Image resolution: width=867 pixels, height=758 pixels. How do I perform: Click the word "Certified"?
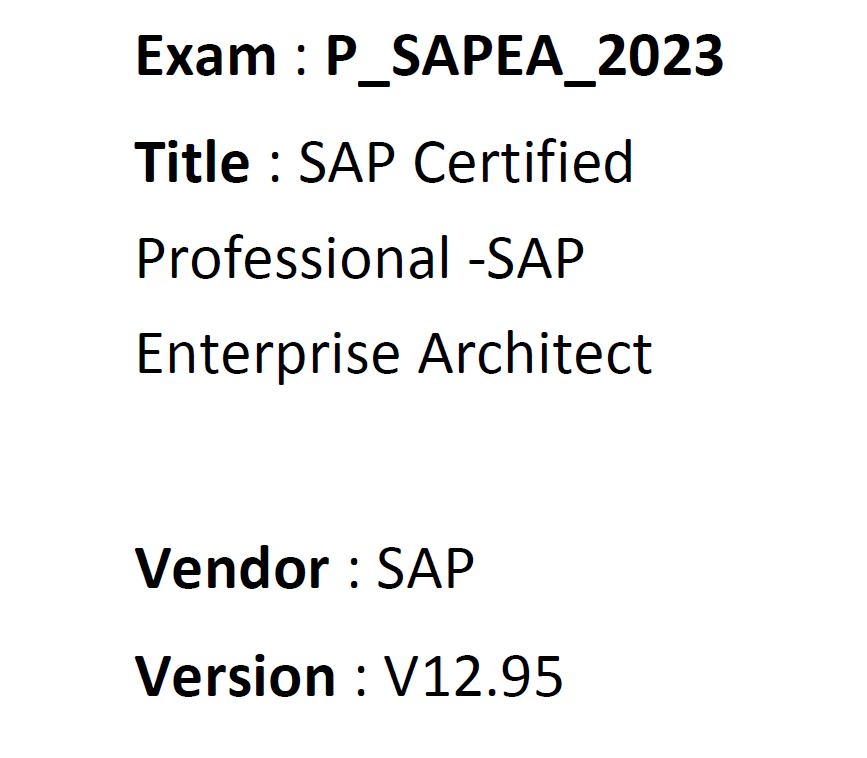[x=523, y=161]
